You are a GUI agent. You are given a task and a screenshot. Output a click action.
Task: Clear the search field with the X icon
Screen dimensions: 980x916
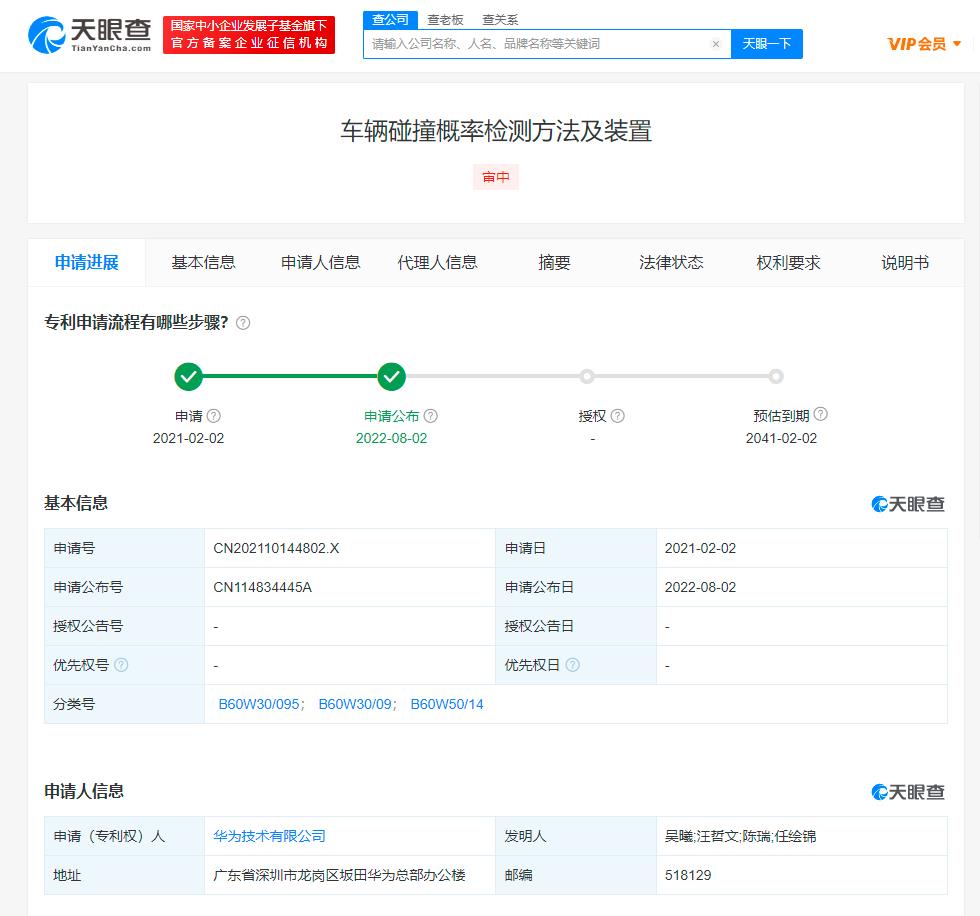(x=716, y=44)
